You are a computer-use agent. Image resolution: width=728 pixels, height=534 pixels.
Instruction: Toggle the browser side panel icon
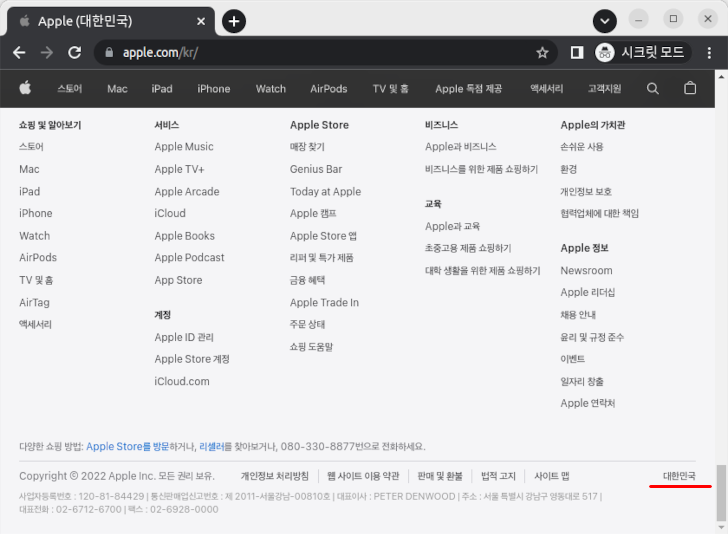click(x=577, y=52)
